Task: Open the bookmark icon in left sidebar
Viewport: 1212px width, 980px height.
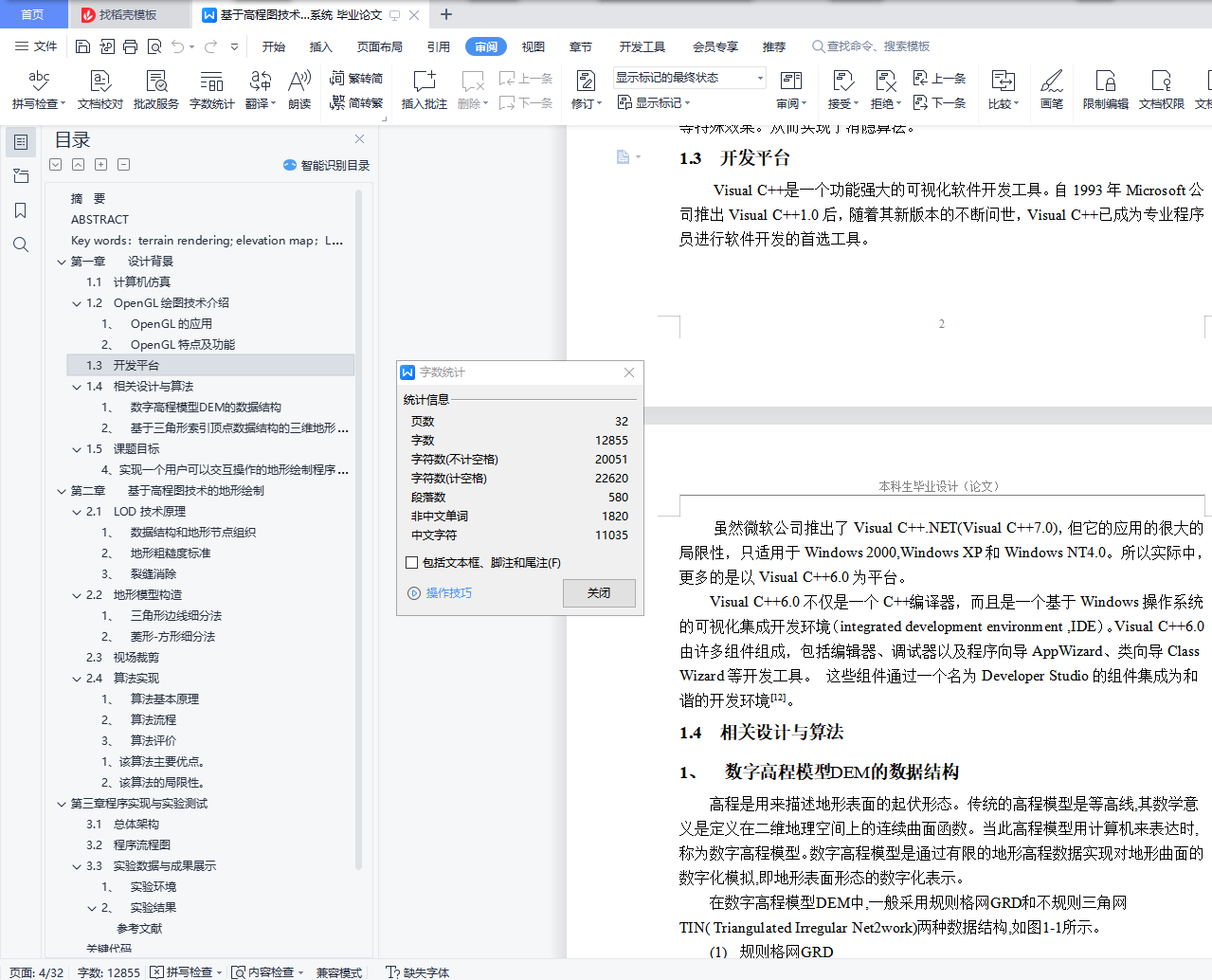Action: click(21, 210)
